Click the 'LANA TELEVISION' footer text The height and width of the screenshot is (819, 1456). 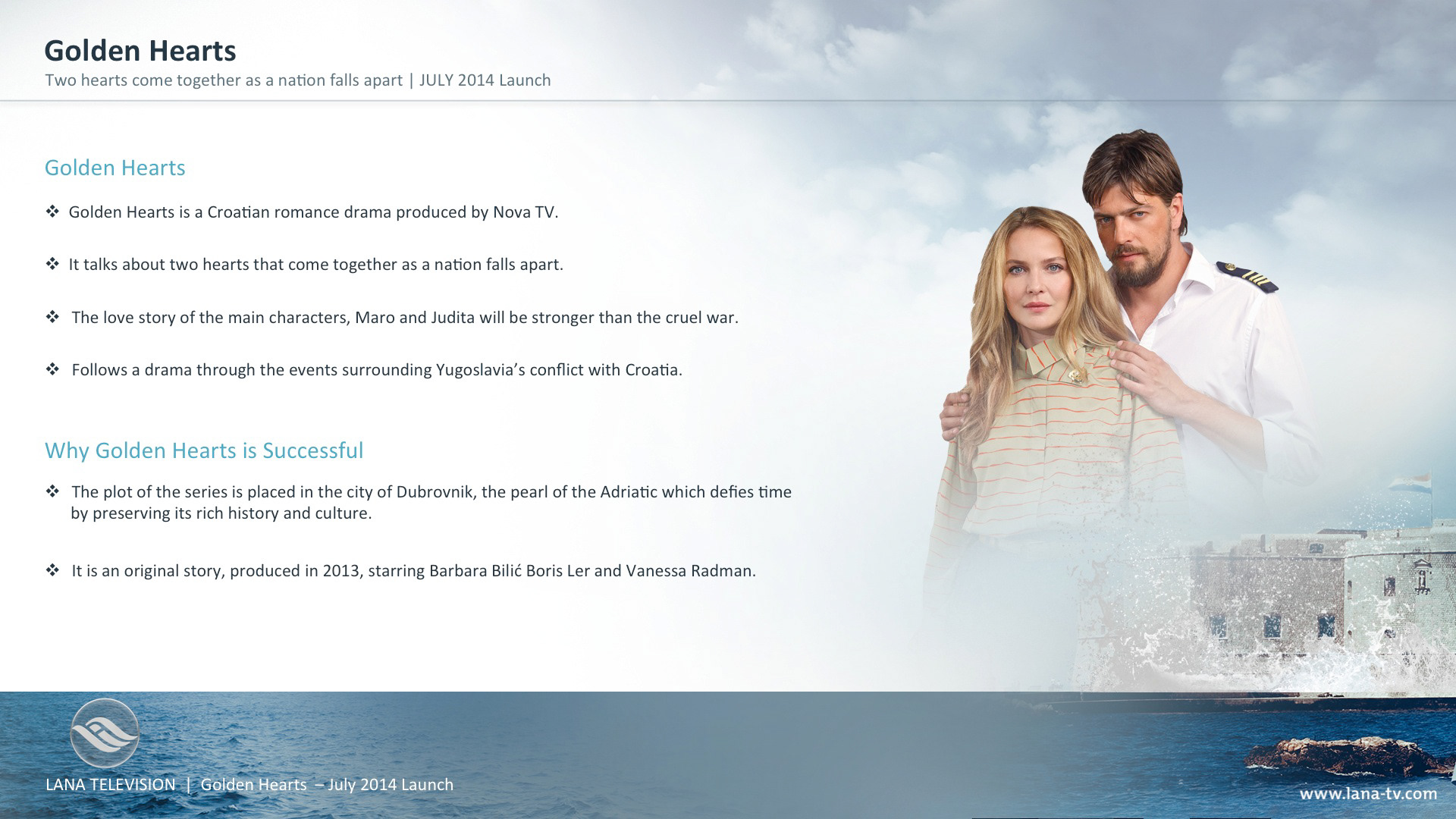tap(111, 785)
